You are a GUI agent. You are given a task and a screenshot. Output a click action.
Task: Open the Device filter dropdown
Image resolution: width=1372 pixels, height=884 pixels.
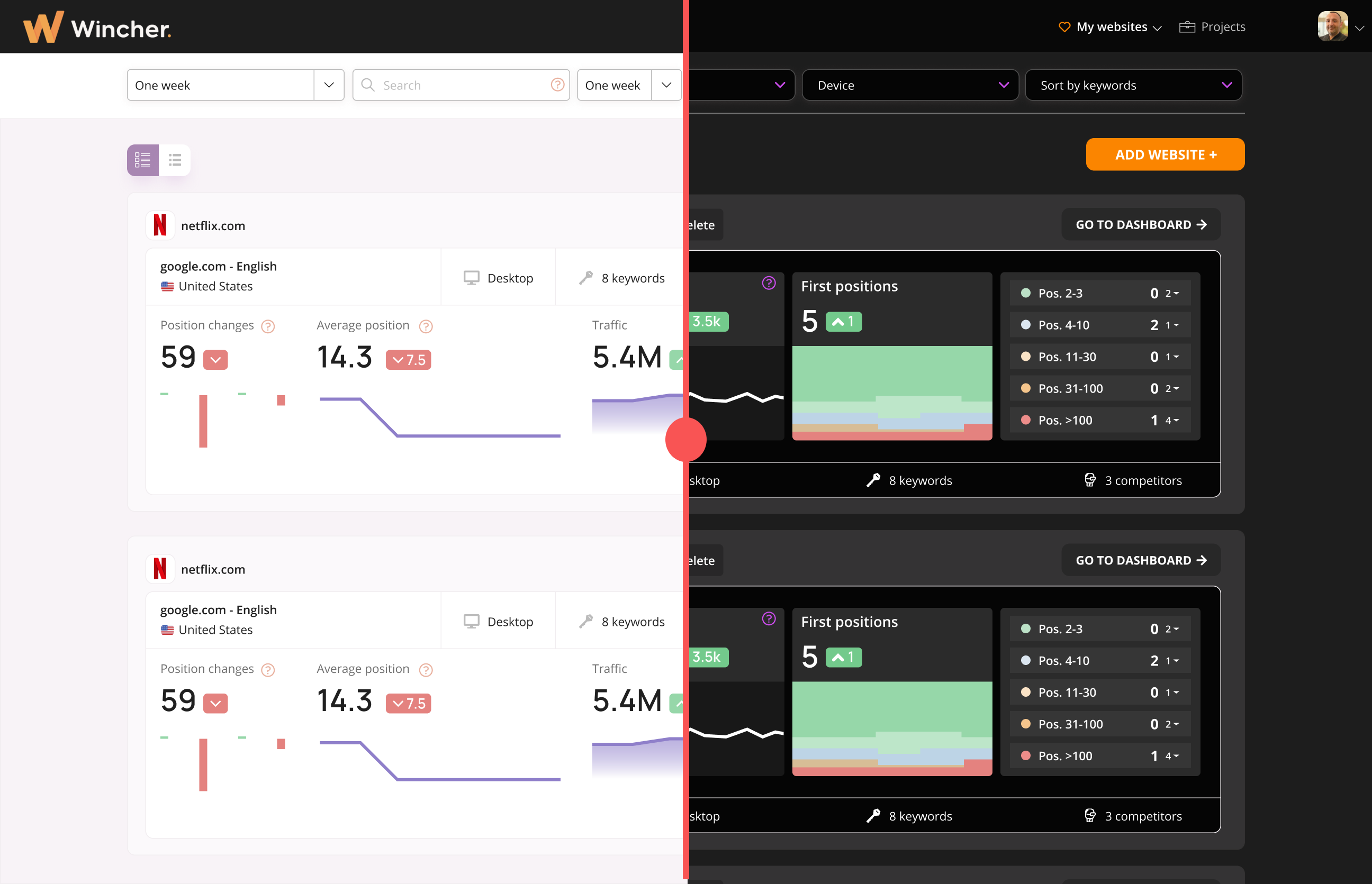click(910, 85)
